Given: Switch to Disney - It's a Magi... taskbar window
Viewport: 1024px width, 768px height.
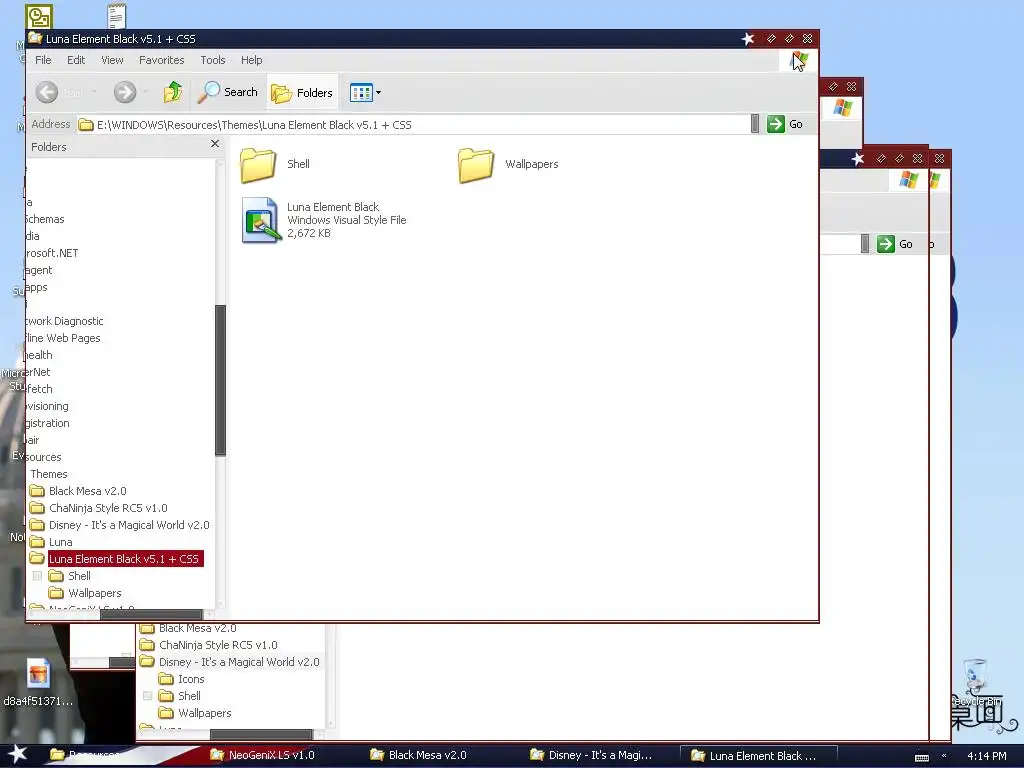Looking at the screenshot, I should coord(591,755).
